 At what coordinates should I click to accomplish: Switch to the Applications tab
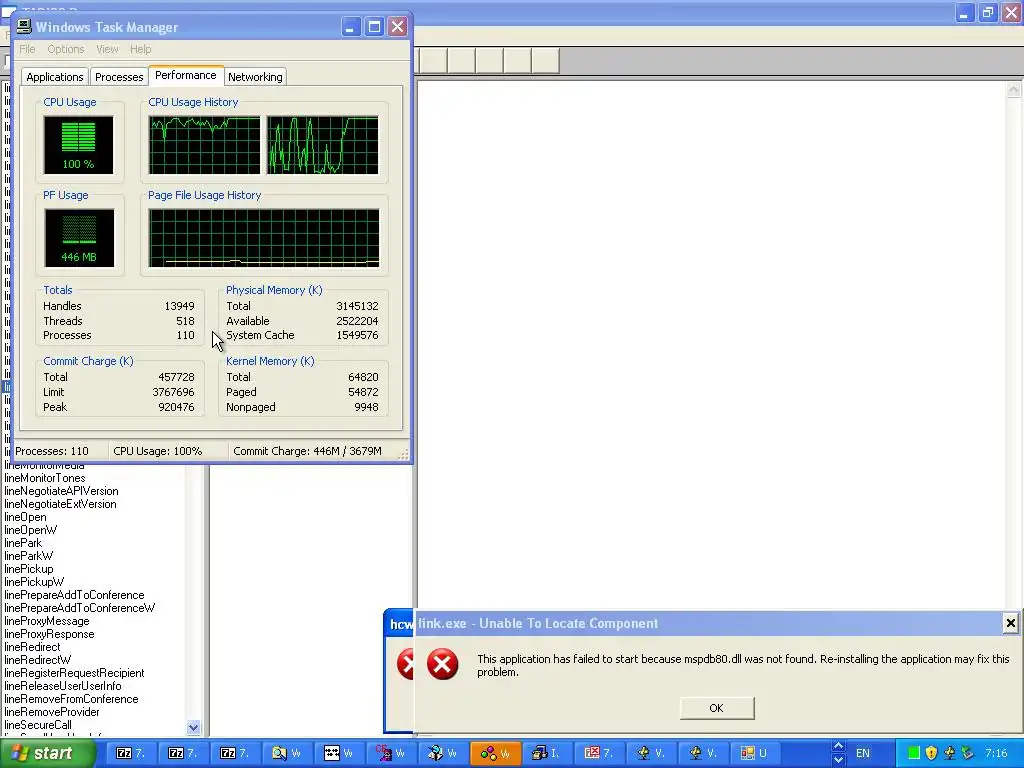point(55,77)
